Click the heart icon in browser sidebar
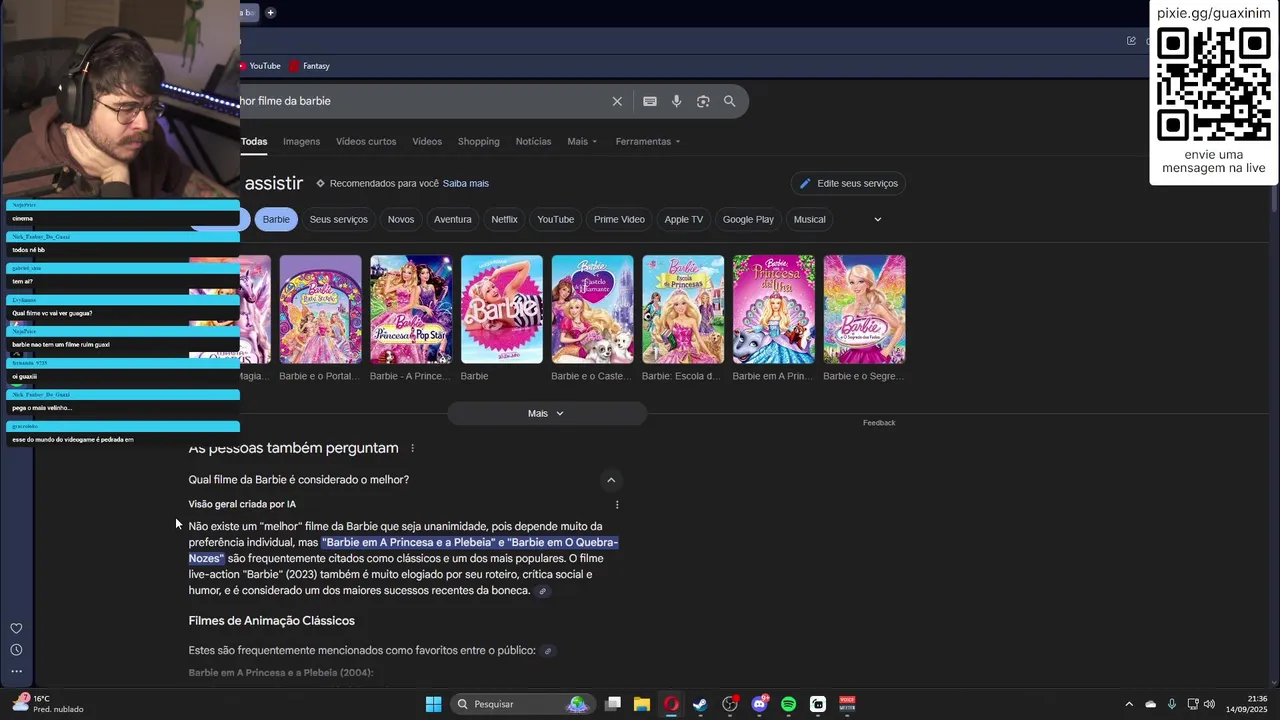 pos(16,628)
